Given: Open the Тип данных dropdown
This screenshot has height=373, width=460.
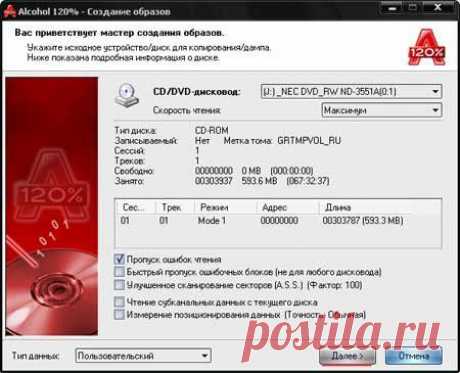Looking at the screenshot, I should coord(143,356).
